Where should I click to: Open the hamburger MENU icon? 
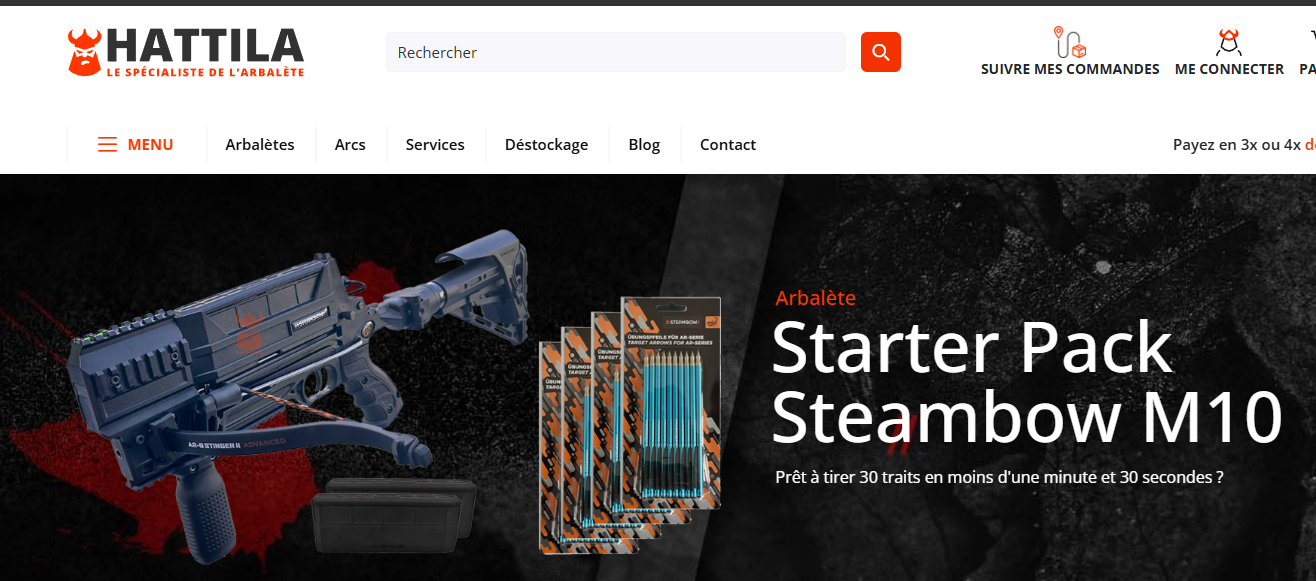107,145
